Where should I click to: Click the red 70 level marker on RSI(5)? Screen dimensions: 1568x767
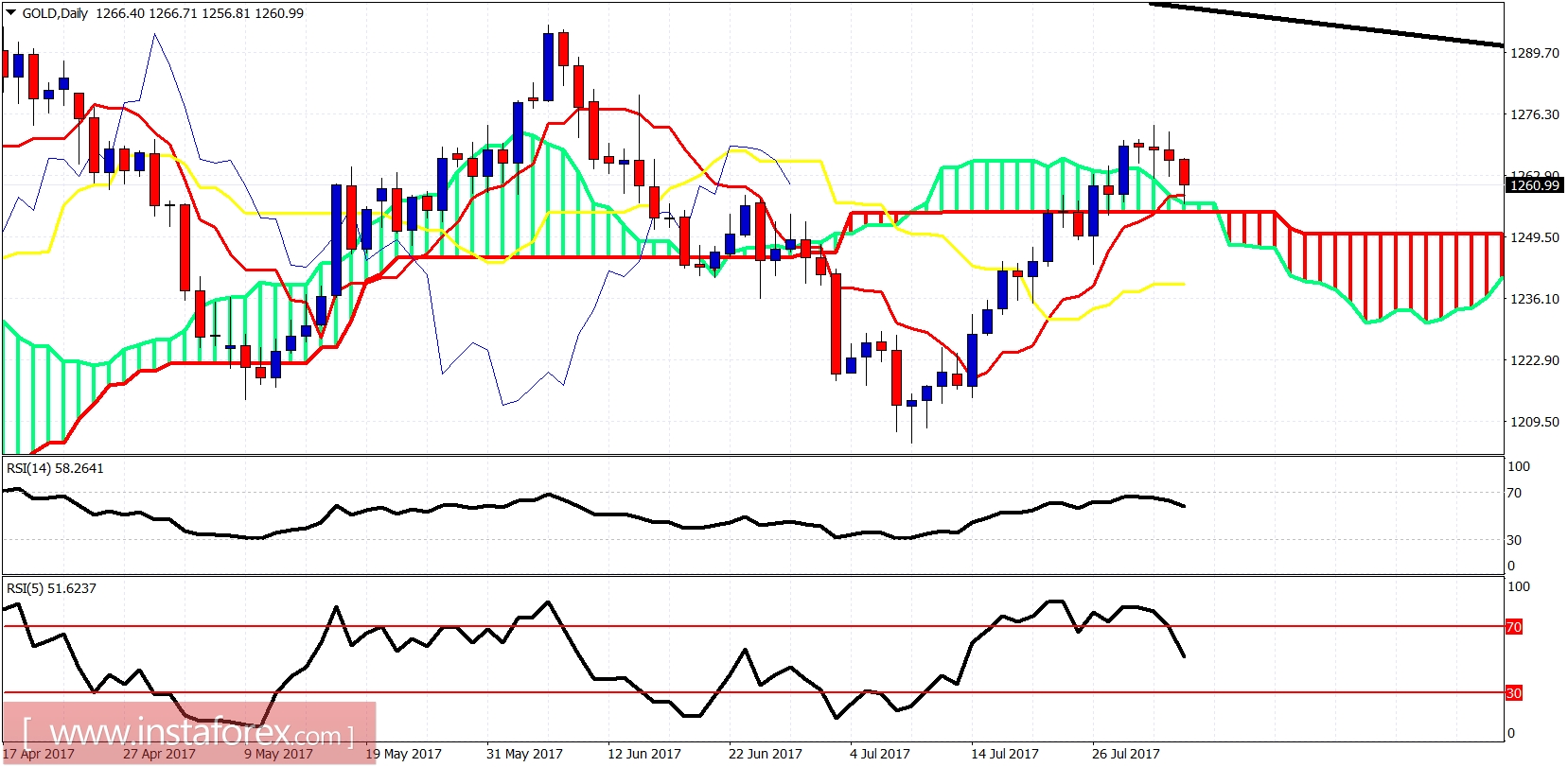(1514, 627)
